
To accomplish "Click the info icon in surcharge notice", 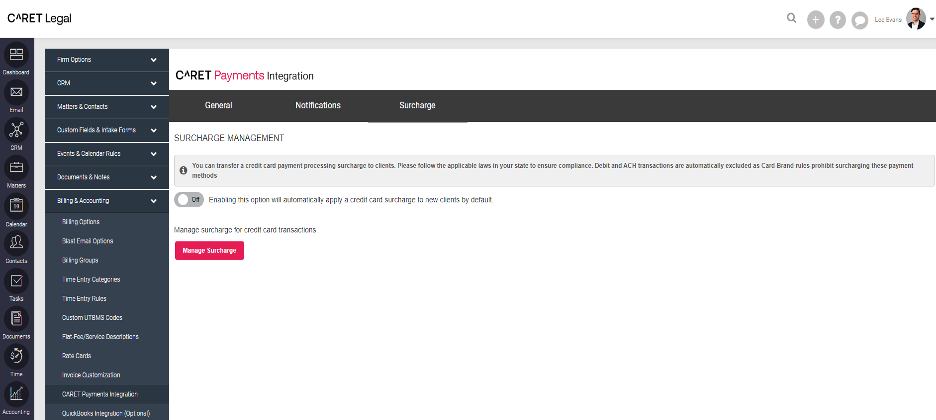I will [x=183, y=171].
